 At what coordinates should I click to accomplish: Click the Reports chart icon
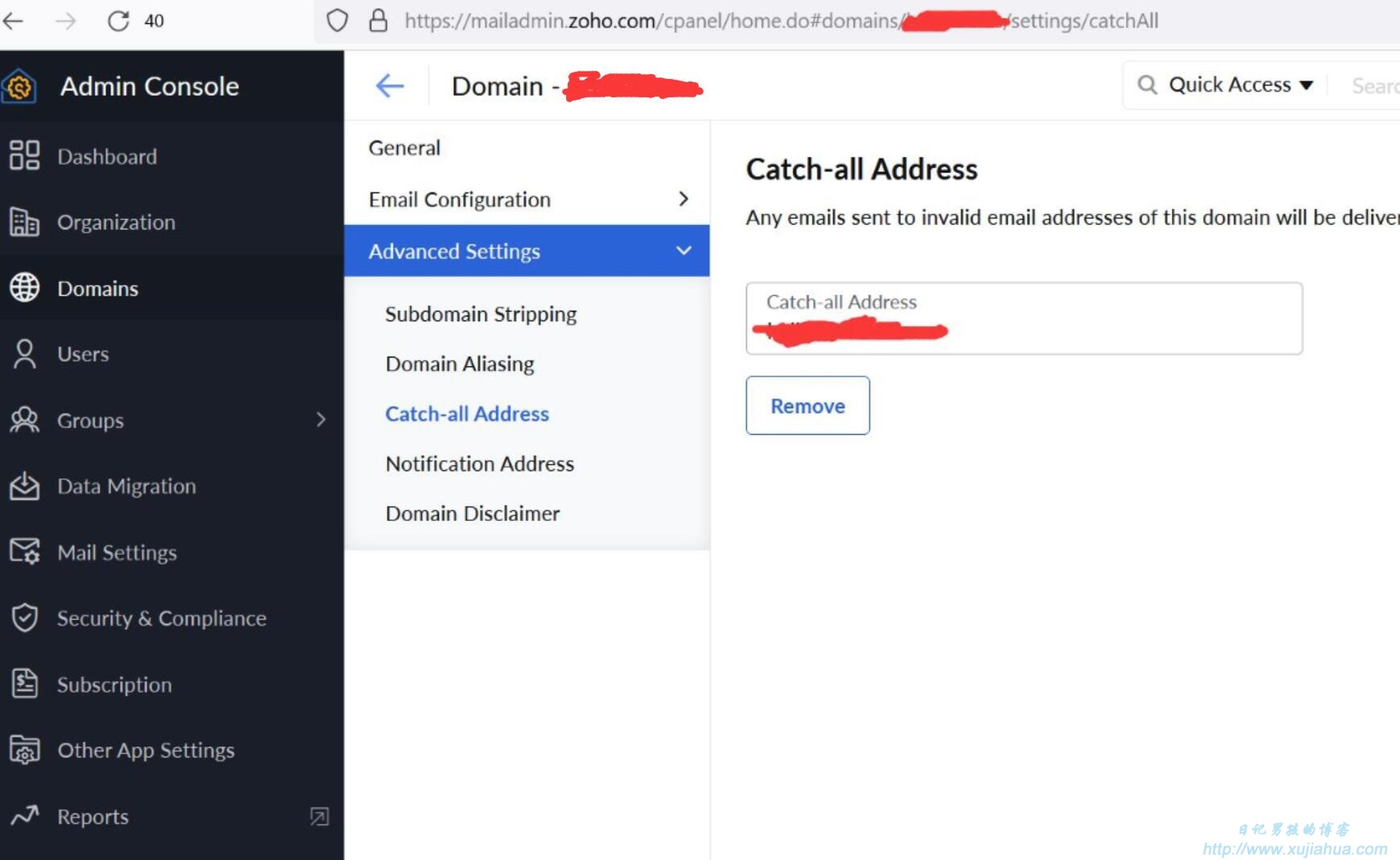pos(24,816)
